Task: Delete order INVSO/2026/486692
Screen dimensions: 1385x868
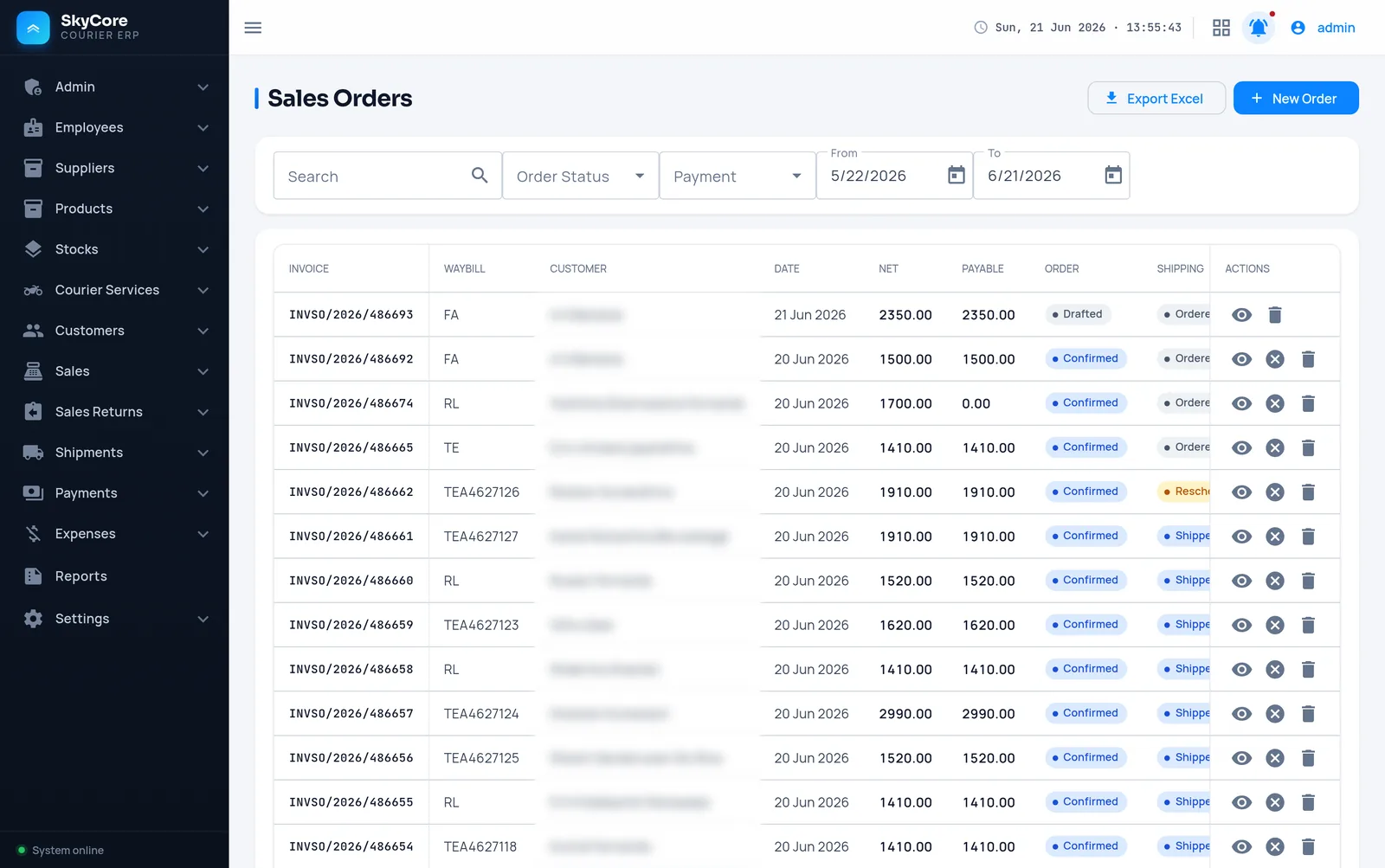Action: pos(1308,359)
